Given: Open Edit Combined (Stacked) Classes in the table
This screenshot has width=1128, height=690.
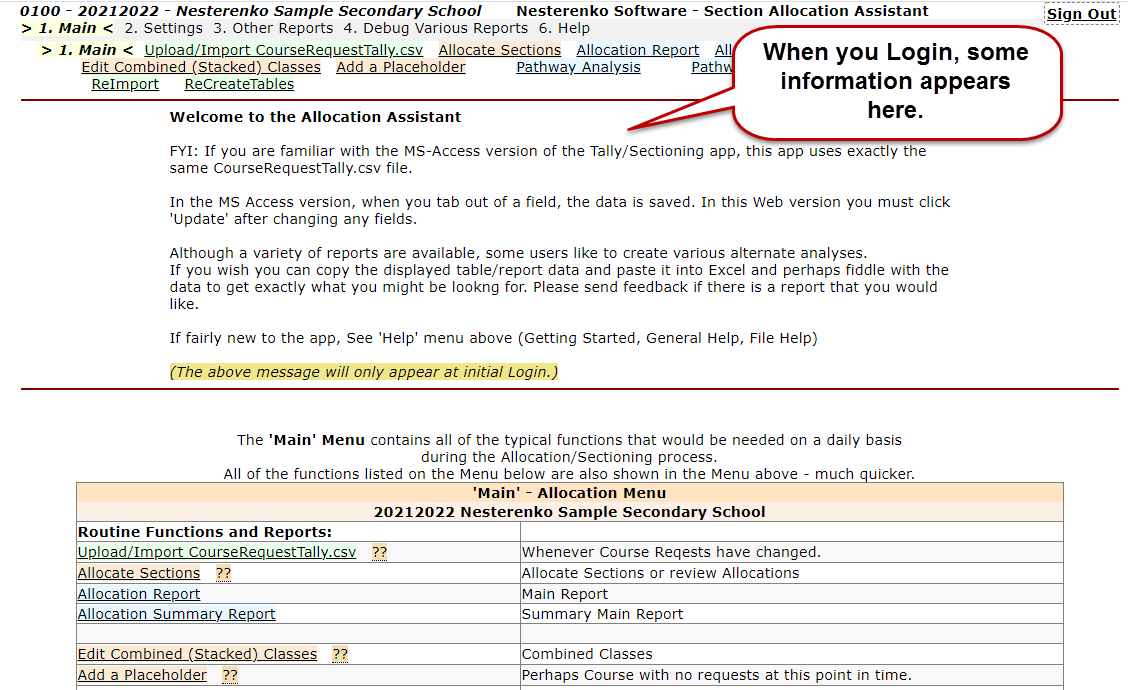Looking at the screenshot, I should coord(197,655).
